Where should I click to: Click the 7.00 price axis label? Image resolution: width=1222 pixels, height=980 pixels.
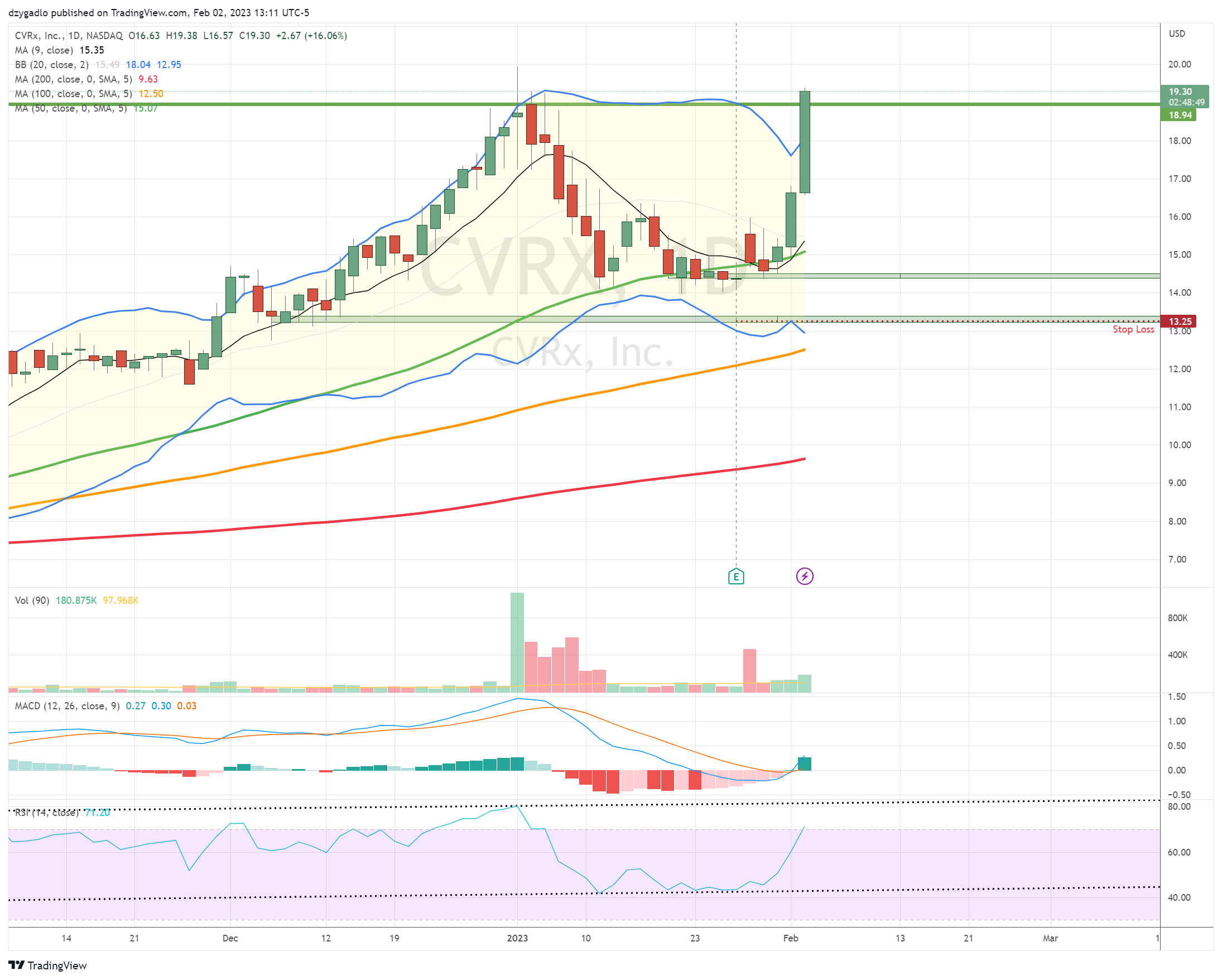click(1177, 559)
